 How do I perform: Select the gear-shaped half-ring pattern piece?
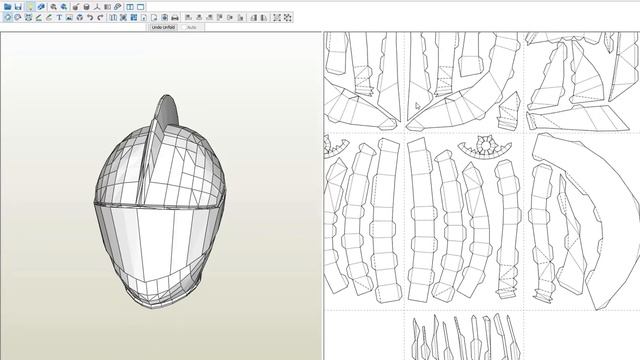(x=484, y=147)
